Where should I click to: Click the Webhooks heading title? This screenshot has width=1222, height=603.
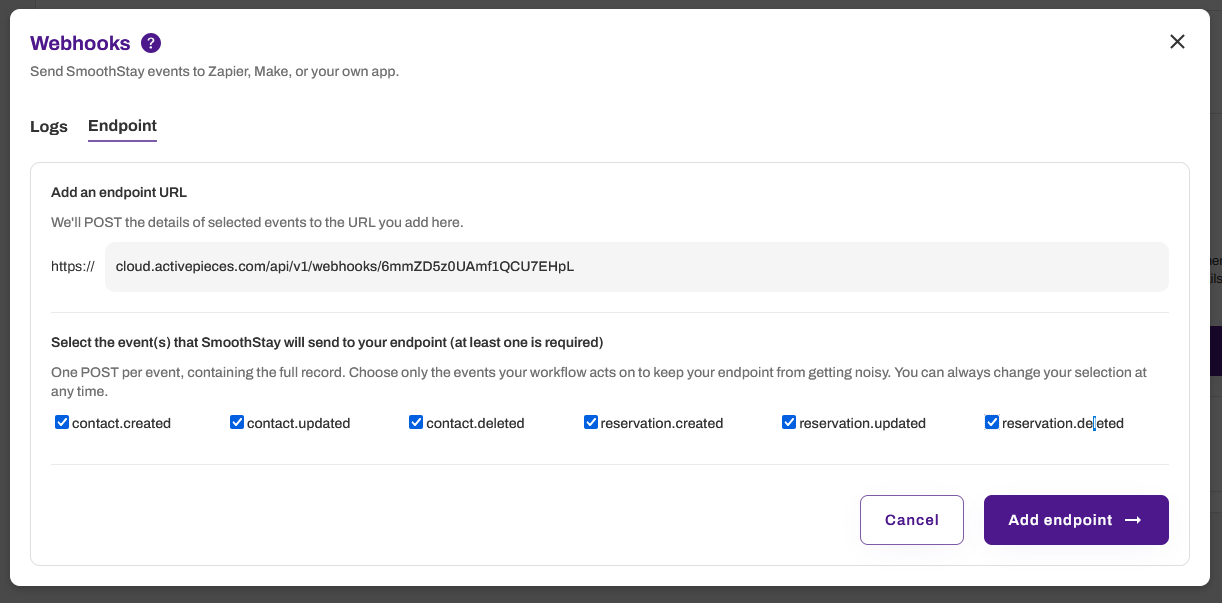(80, 43)
